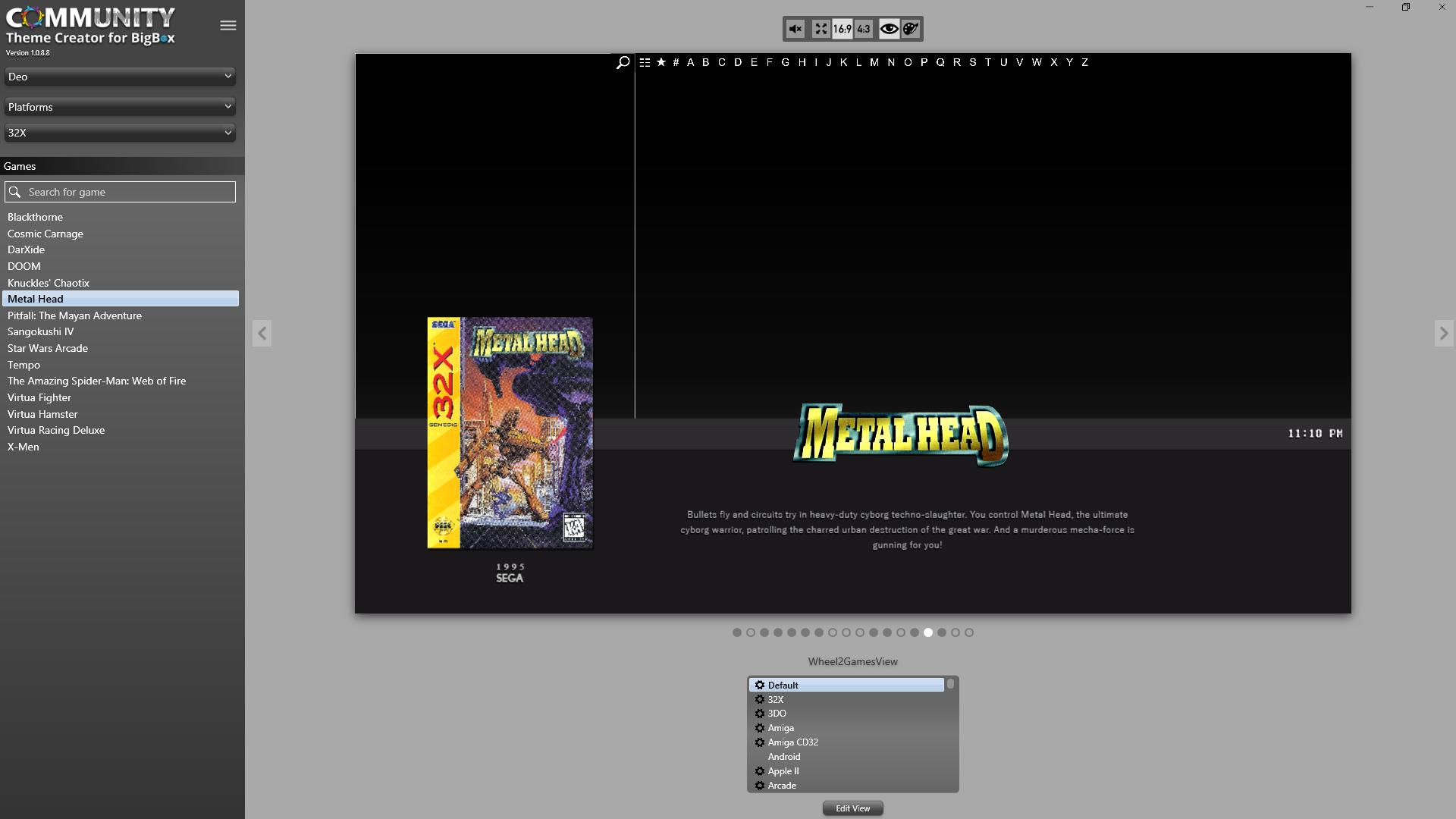Open the hamburger menu in the sidebar header
The image size is (1456, 819).
tap(227, 26)
